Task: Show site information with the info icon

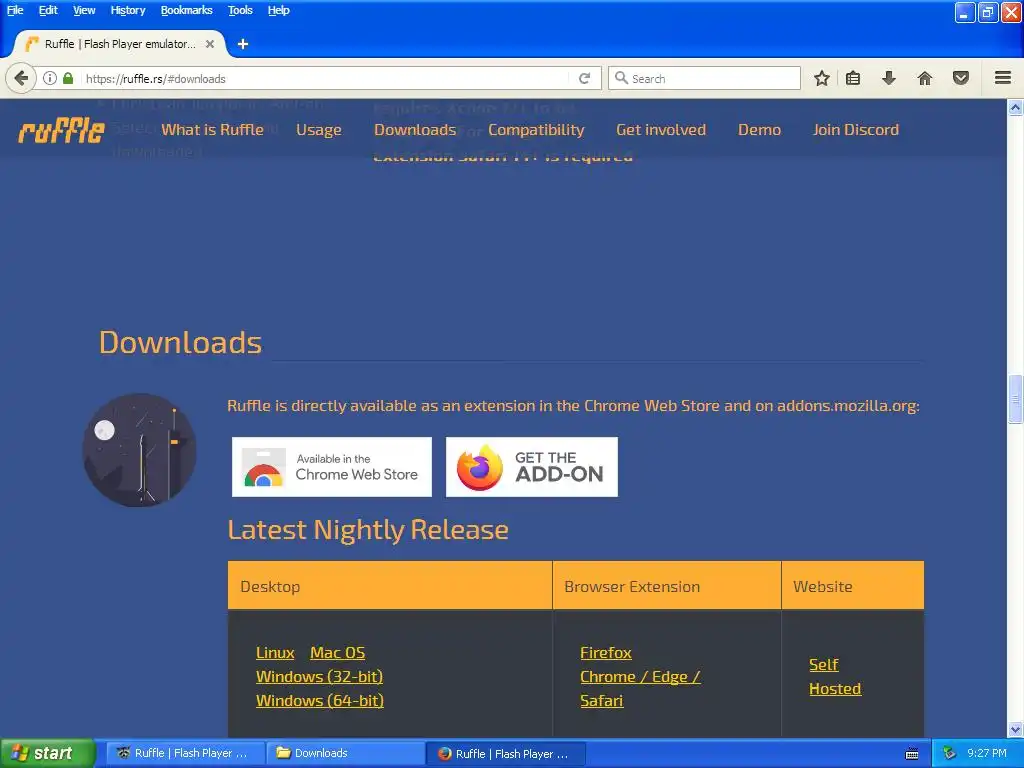Action: point(50,78)
